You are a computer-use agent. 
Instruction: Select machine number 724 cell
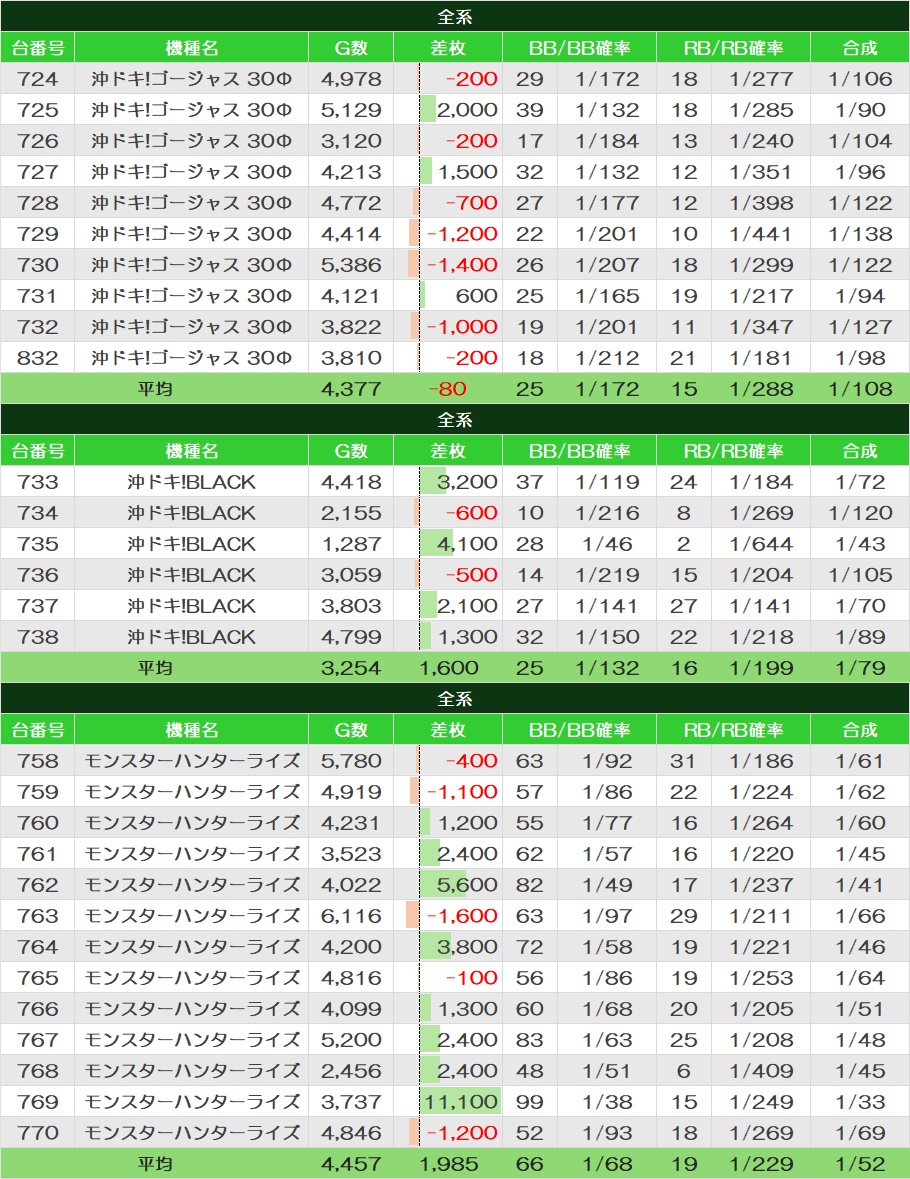(x=38, y=79)
